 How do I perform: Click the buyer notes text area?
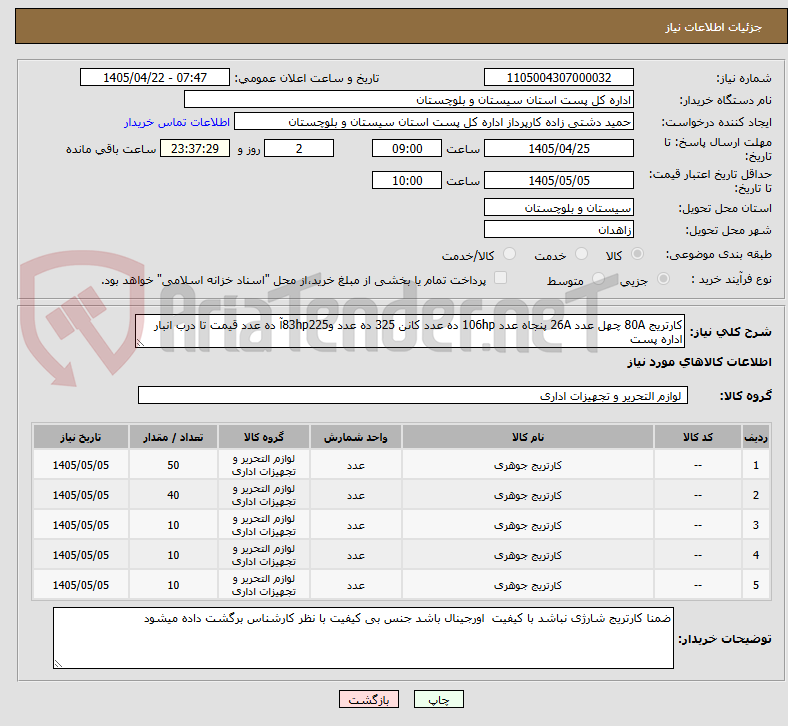pos(363,638)
